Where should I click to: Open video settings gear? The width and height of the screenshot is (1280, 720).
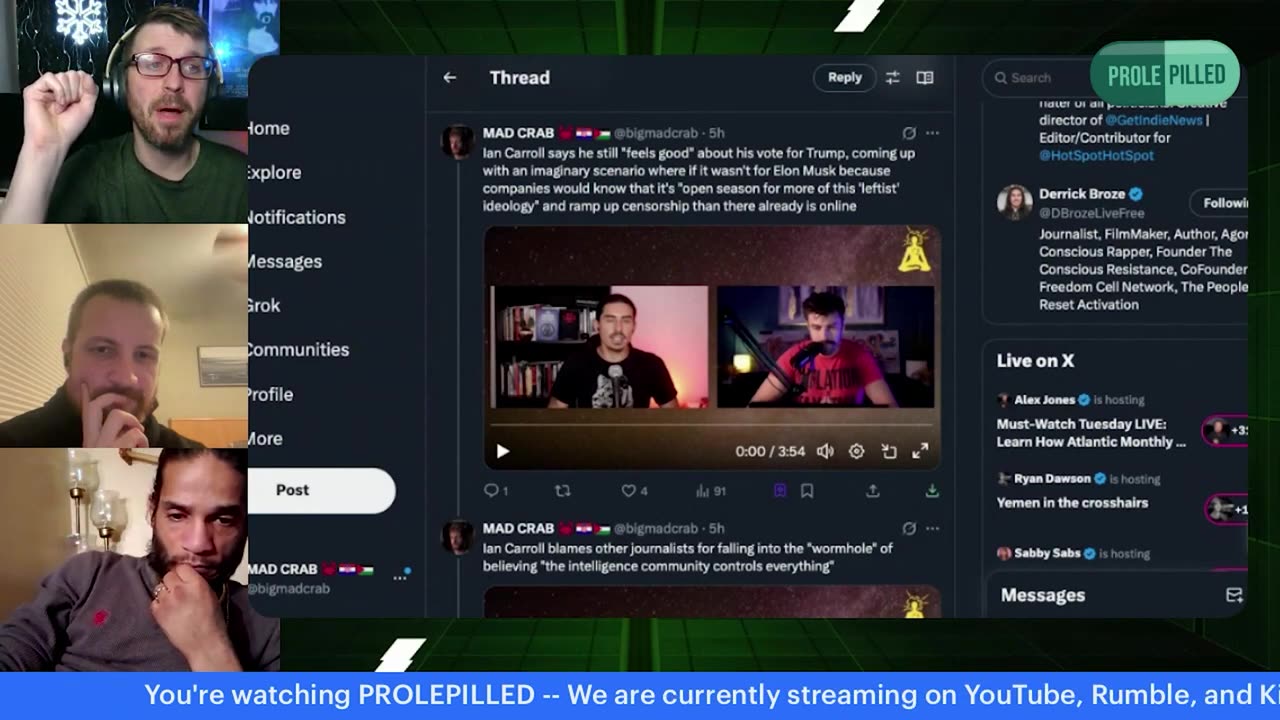857,451
